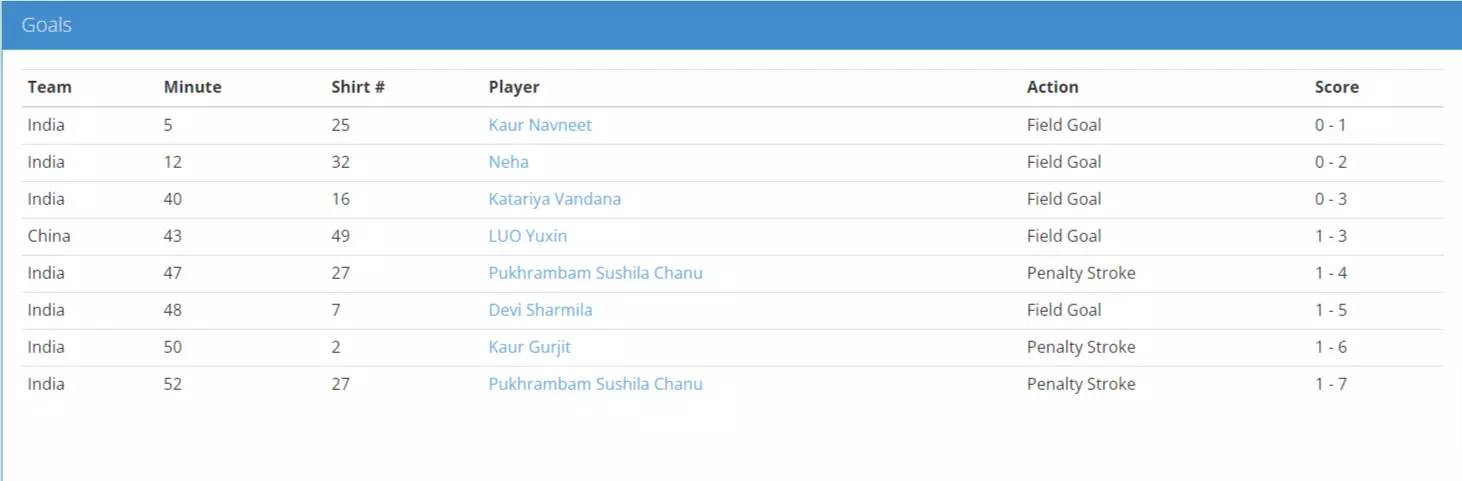Click the Player column header
The width and height of the screenshot is (1462, 481).
pyautogui.click(x=514, y=87)
